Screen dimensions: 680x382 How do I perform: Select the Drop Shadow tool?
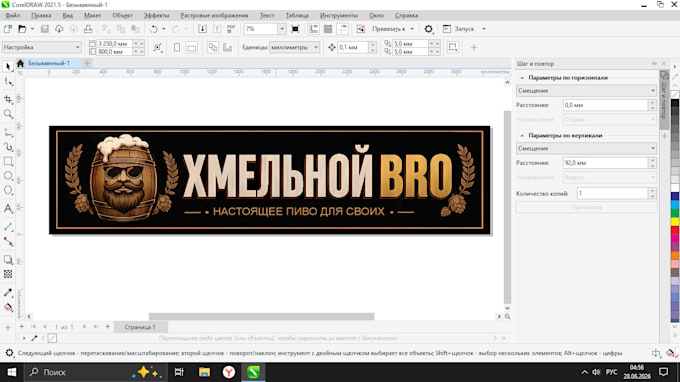pyautogui.click(x=8, y=259)
